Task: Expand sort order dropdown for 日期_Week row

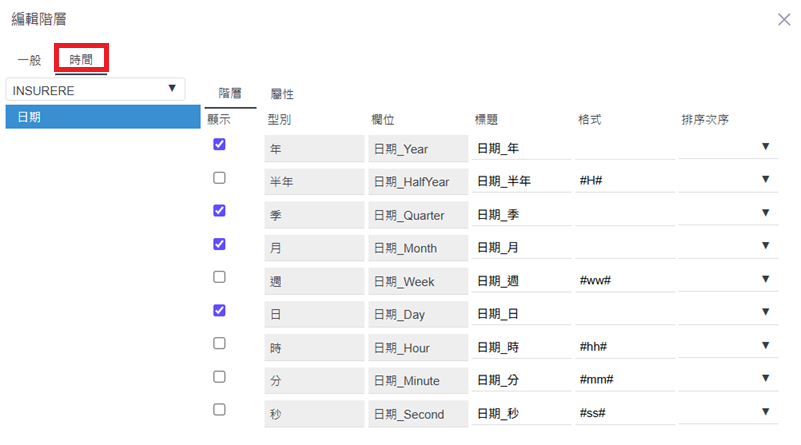Action: (x=728, y=280)
